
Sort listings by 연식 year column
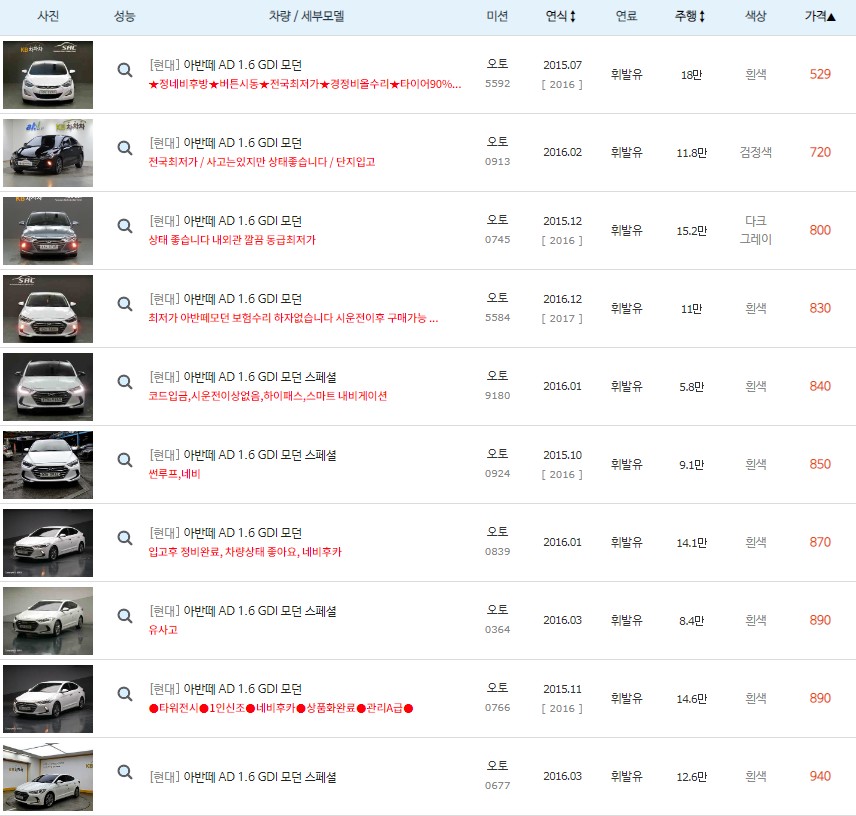(x=561, y=16)
